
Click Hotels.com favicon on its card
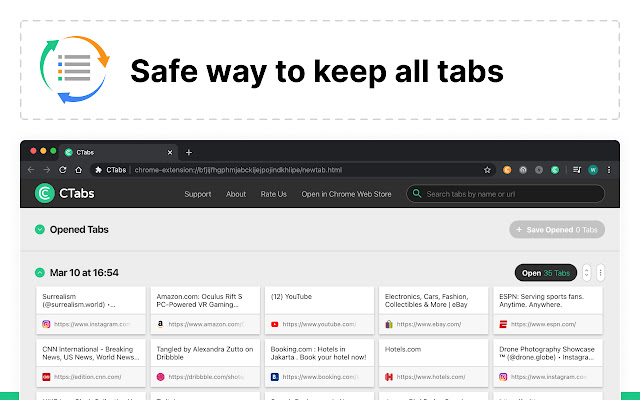pyautogui.click(x=389, y=377)
